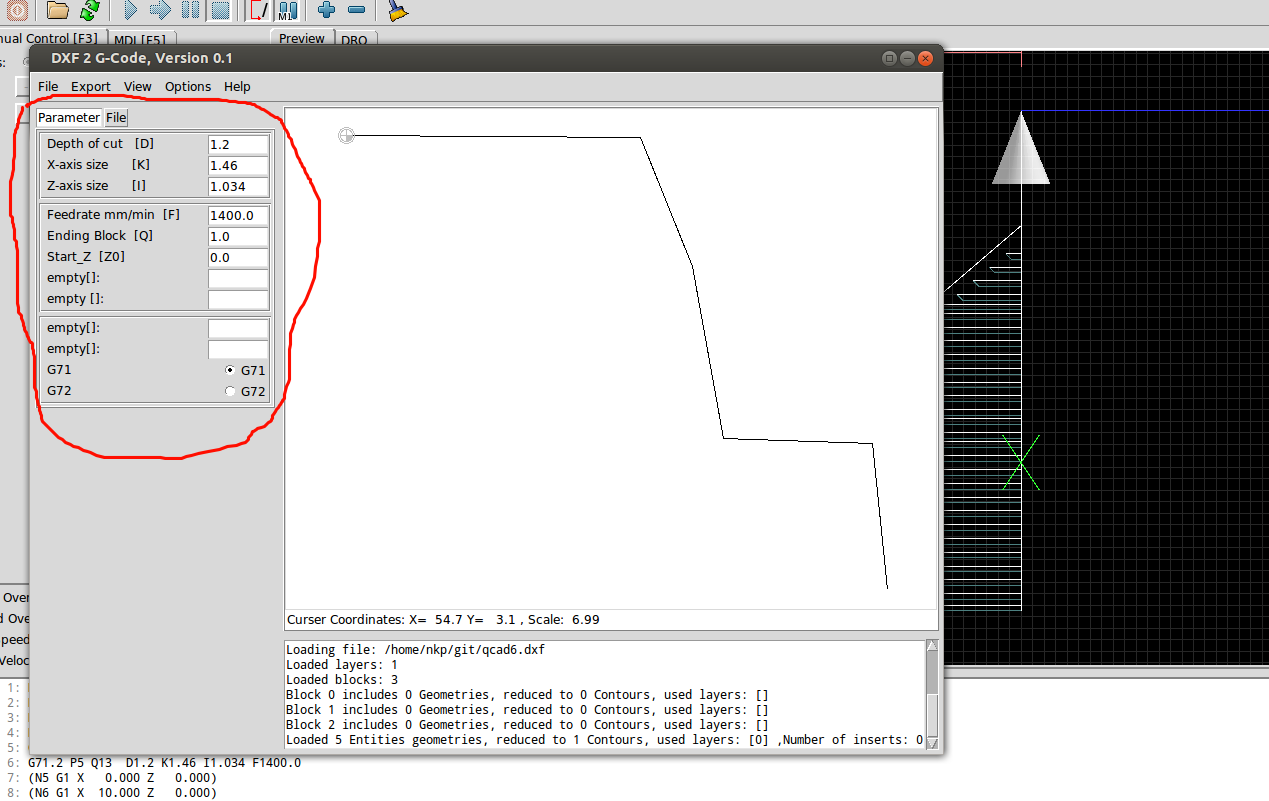Viewport: 1269px width, 801px height.
Task: Open the Export menu
Action: point(91,86)
